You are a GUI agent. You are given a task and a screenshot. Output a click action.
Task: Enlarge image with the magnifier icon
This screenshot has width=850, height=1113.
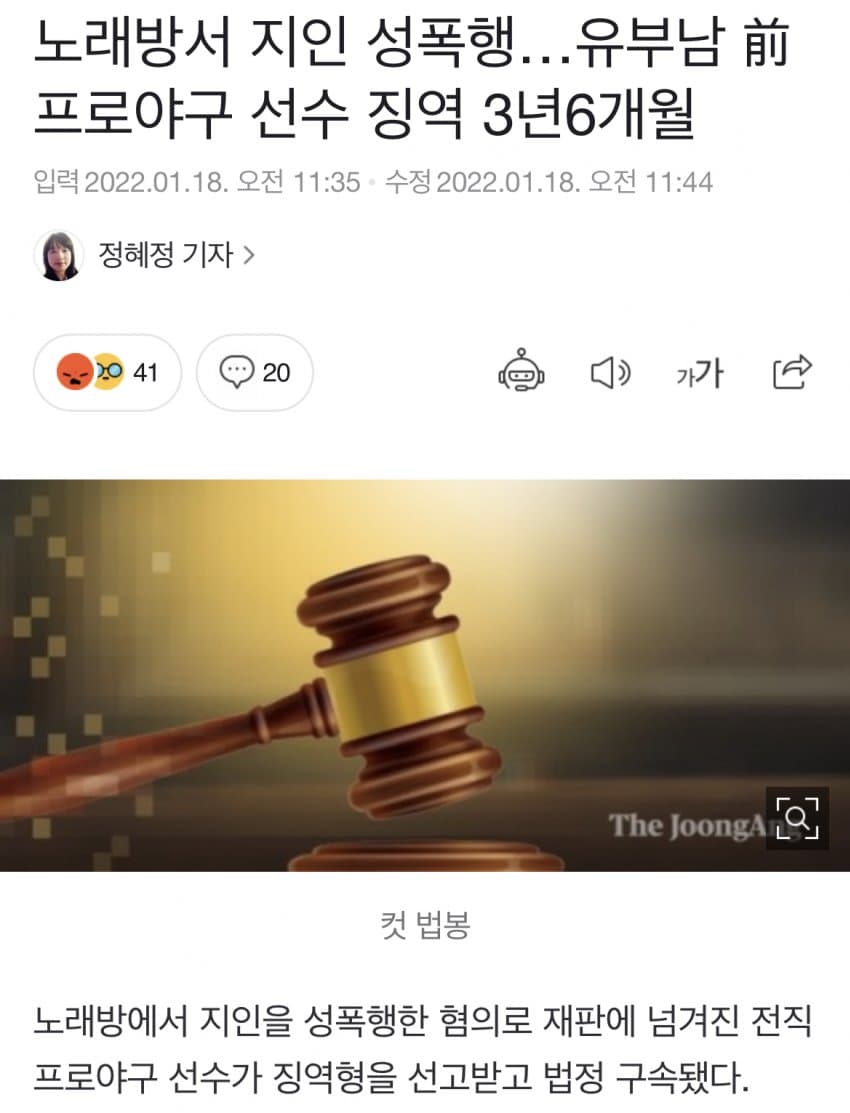coord(797,818)
